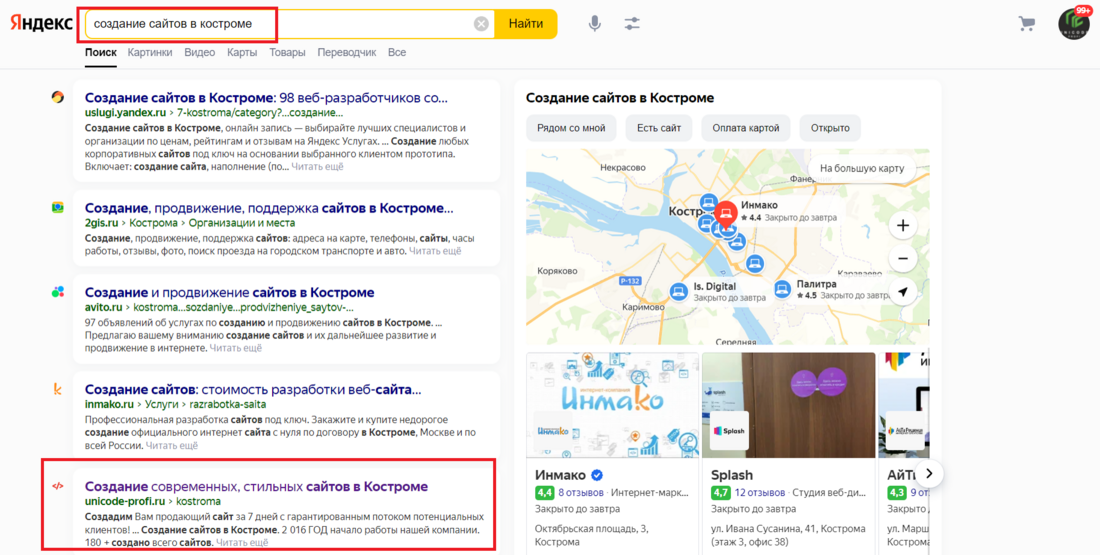1100x555 pixels.
Task: Click the map geolocation arrow button
Action: pyautogui.click(x=903, y=293)
